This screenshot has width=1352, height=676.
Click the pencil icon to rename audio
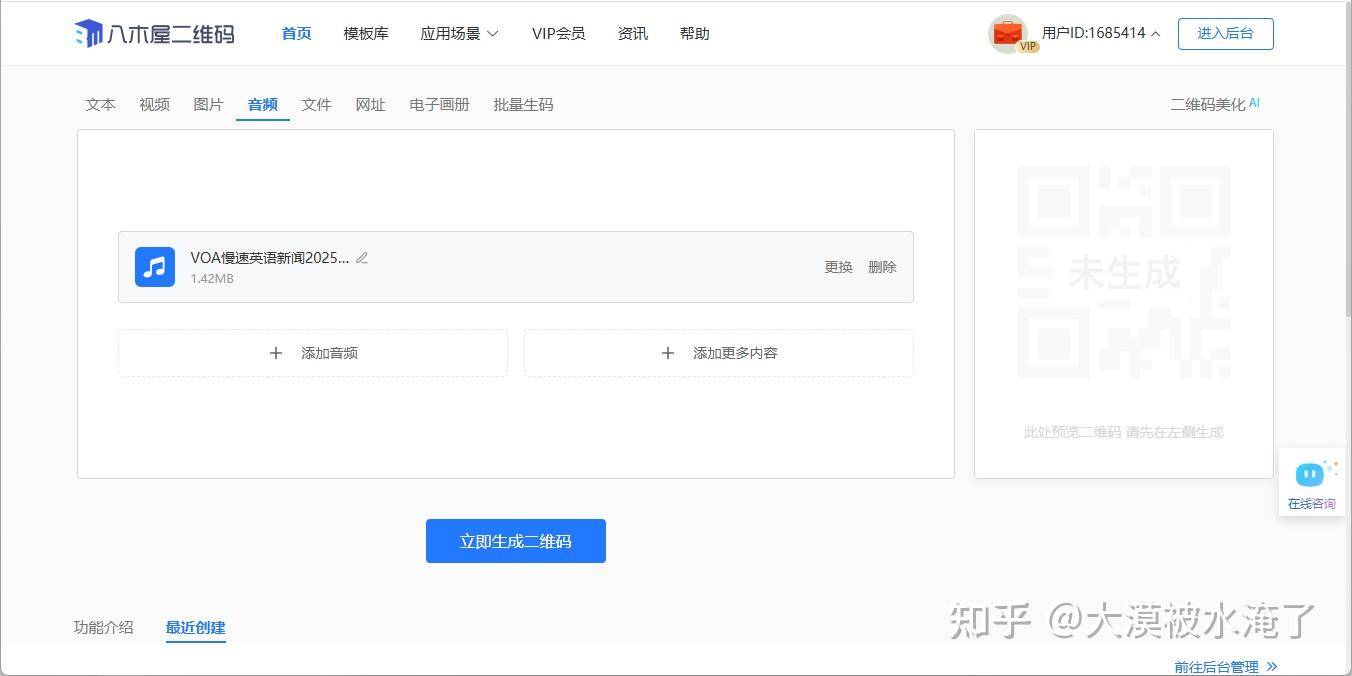point(362,258)
